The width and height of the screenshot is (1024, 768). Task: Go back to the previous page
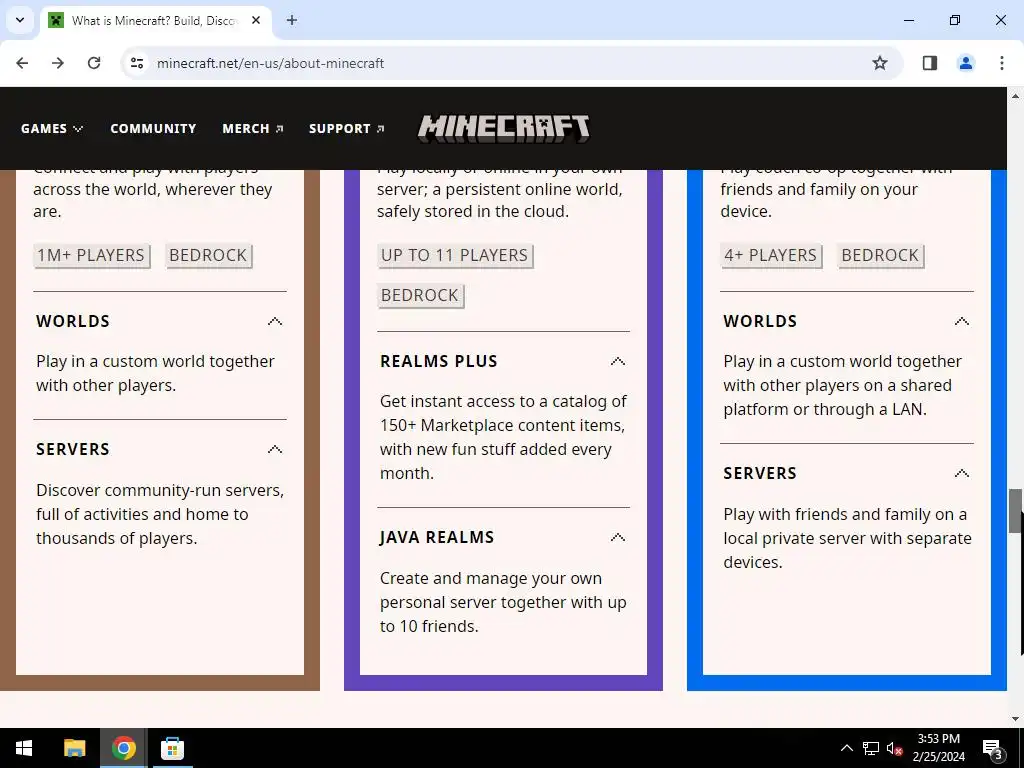point(22,63)
